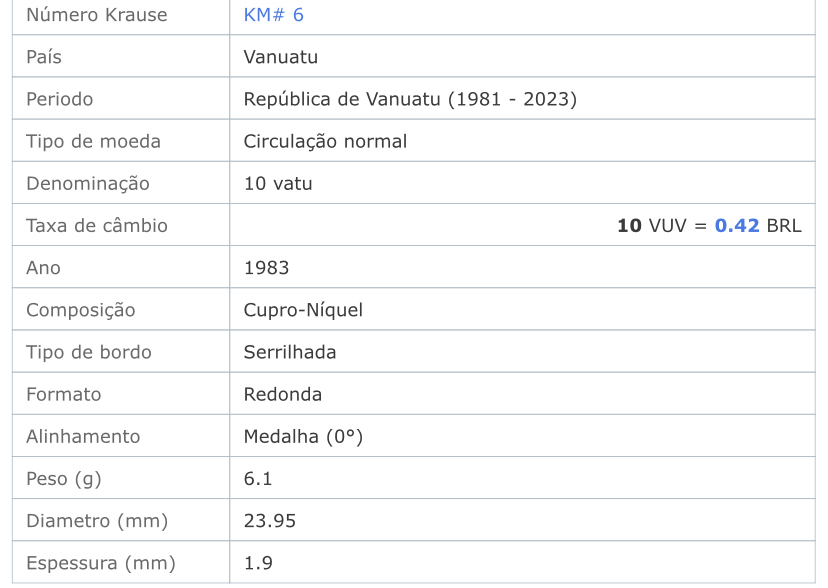This screenshot has width=828, height=588.
Task: Click the 1.9 thickness value
Action: click(x=258, y=563)
